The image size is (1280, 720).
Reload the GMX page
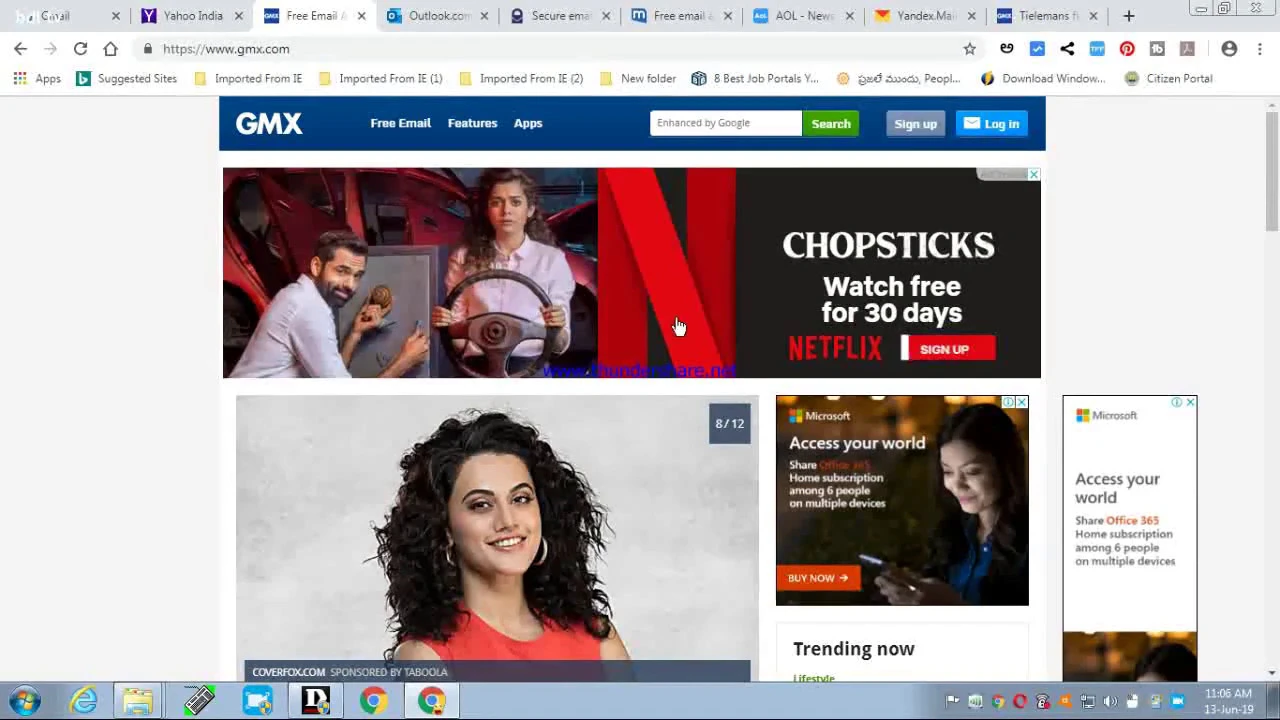pos(80,48)
